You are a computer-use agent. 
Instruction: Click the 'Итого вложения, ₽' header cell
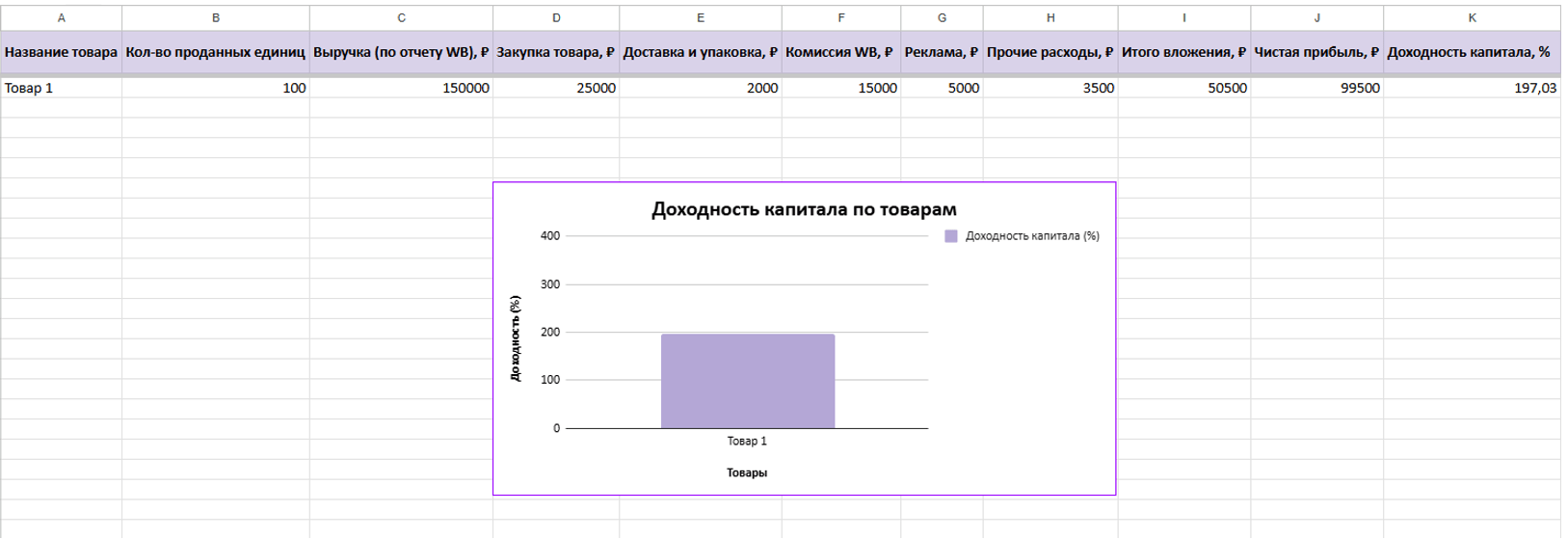1184,52
